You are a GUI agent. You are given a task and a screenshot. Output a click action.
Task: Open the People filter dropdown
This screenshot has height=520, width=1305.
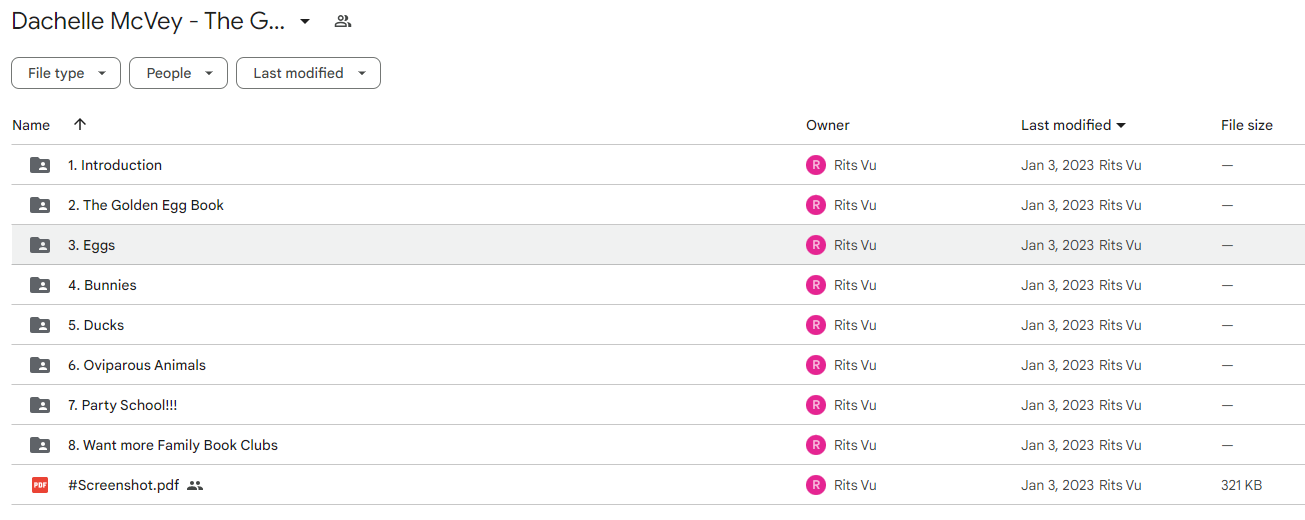pos(178,73)
